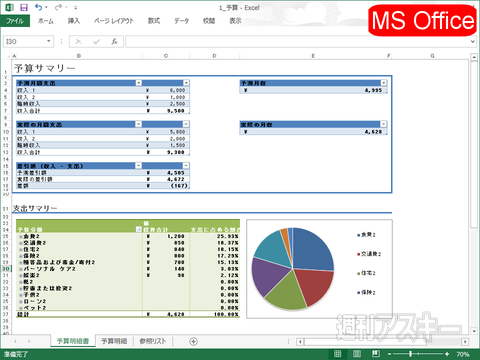Click the Name Box showing I30

point(24,42)
